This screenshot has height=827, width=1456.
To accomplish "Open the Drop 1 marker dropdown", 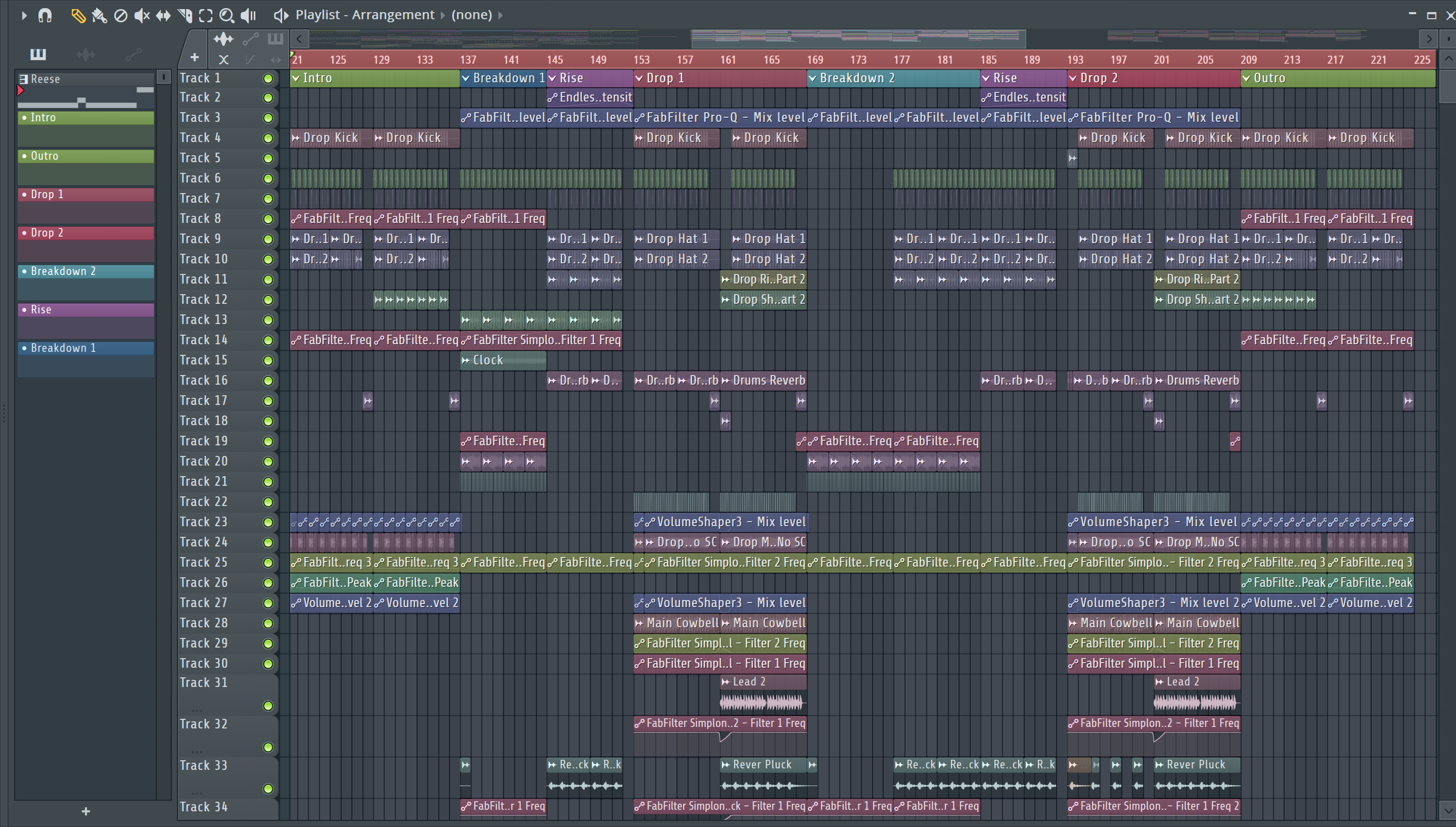I will coord(640,78).
